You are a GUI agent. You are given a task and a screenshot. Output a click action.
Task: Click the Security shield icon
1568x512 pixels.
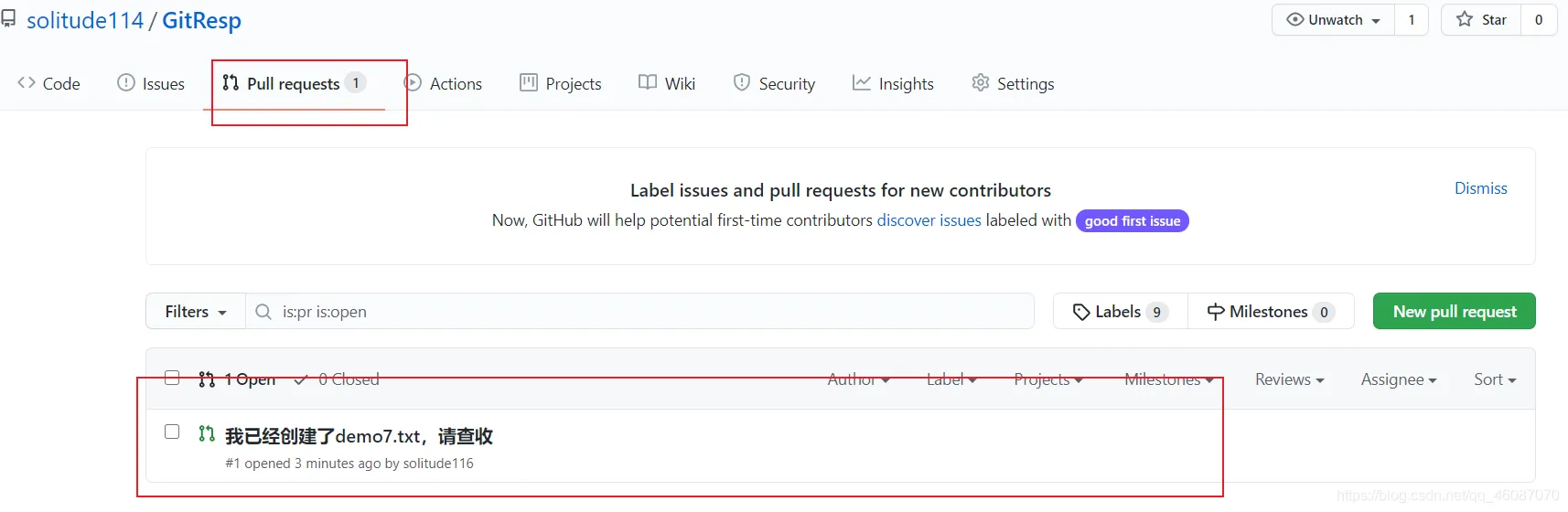(742, 83)
